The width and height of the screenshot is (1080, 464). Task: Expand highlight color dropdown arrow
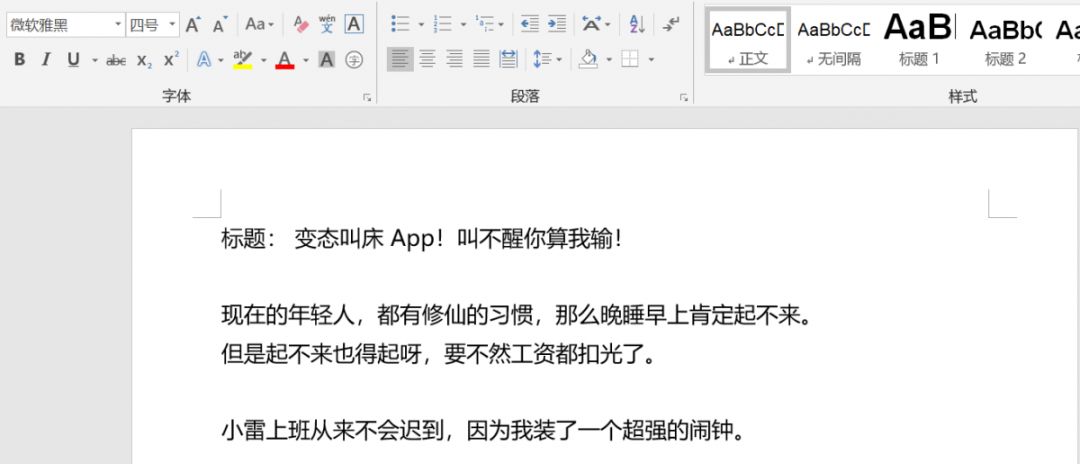point(263,61)
